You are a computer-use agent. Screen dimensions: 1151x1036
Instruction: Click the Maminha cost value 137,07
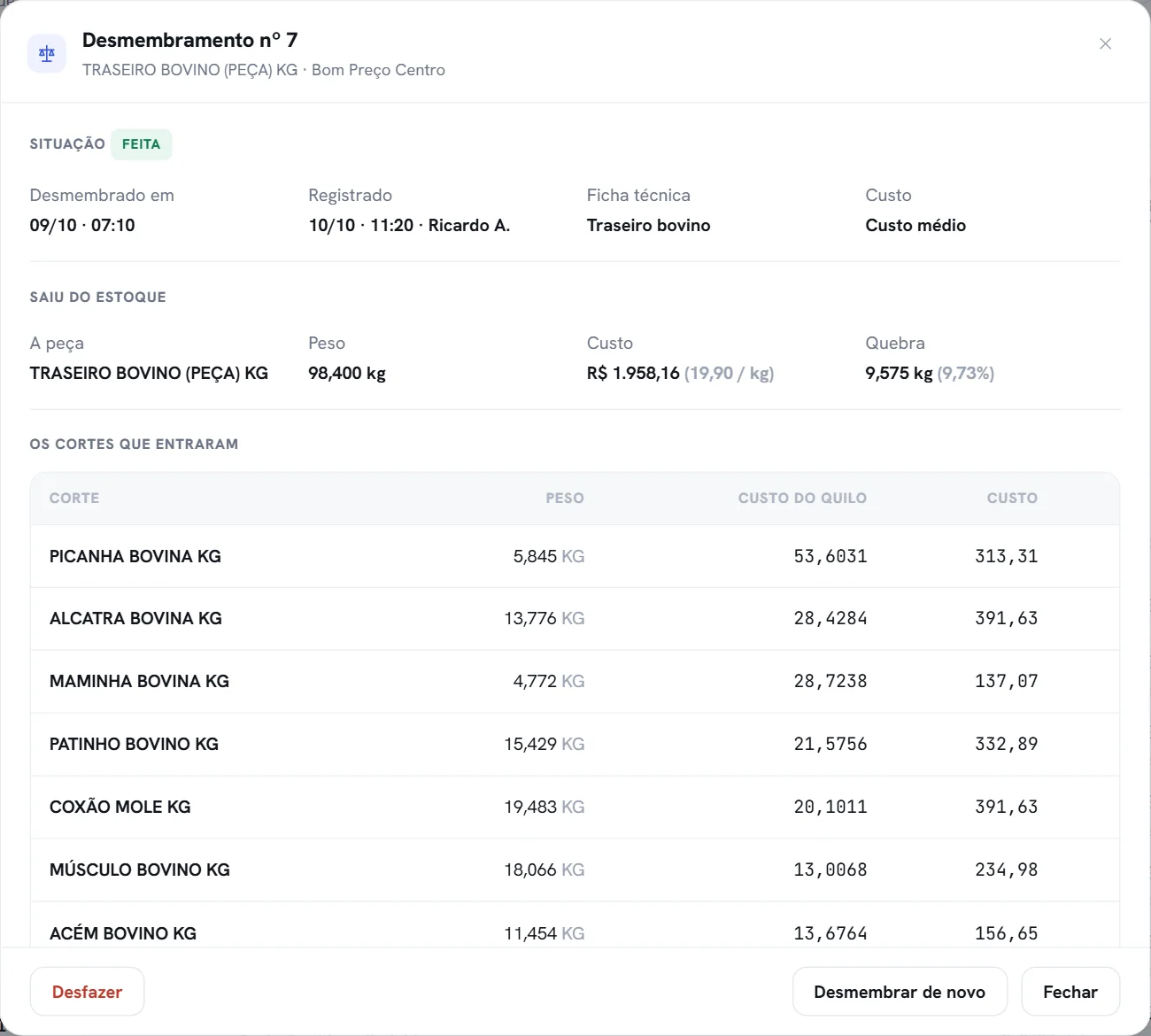coord(1007,681)
